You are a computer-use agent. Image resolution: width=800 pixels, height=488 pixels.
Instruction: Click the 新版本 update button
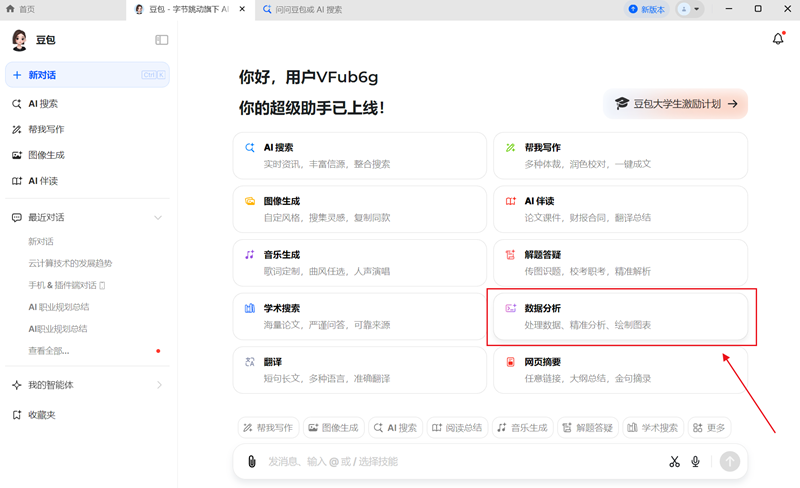[647, 9]
